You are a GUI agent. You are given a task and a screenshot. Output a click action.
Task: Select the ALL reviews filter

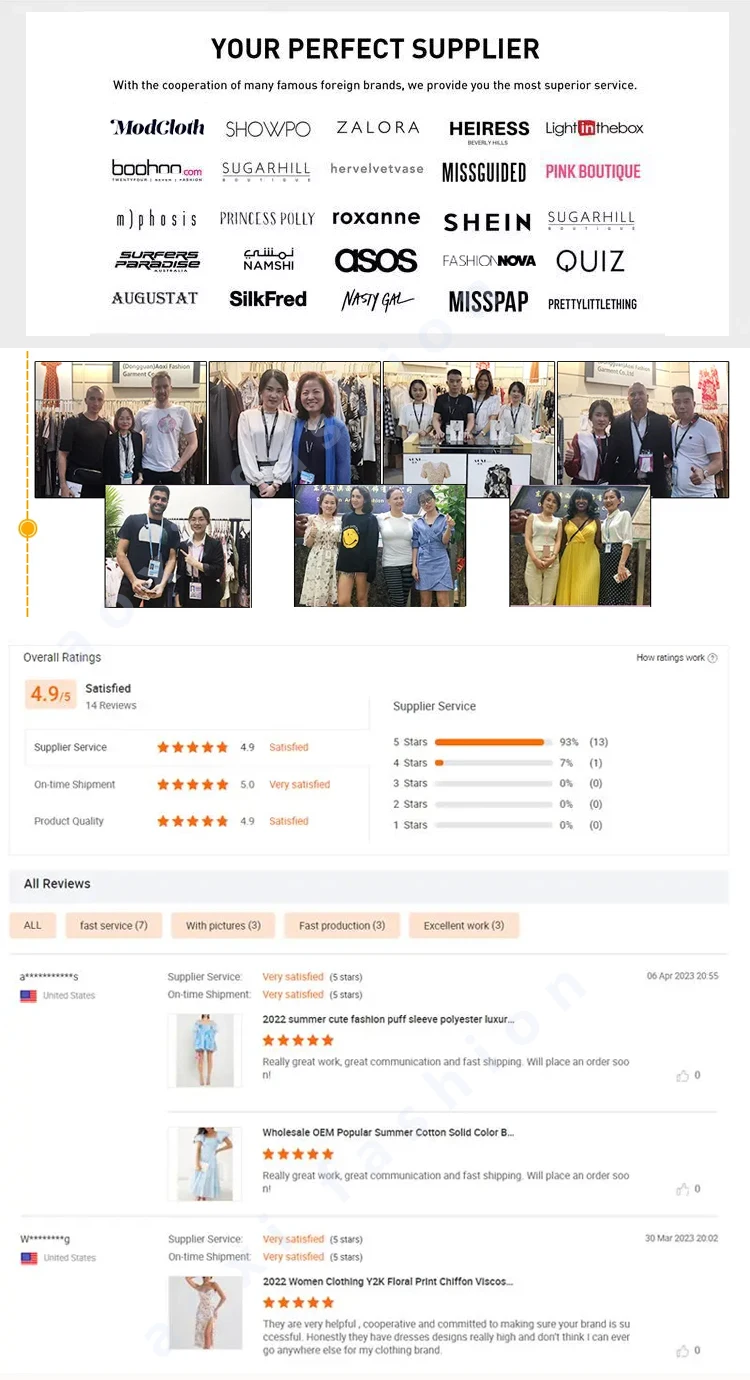[x=33, y=925]
